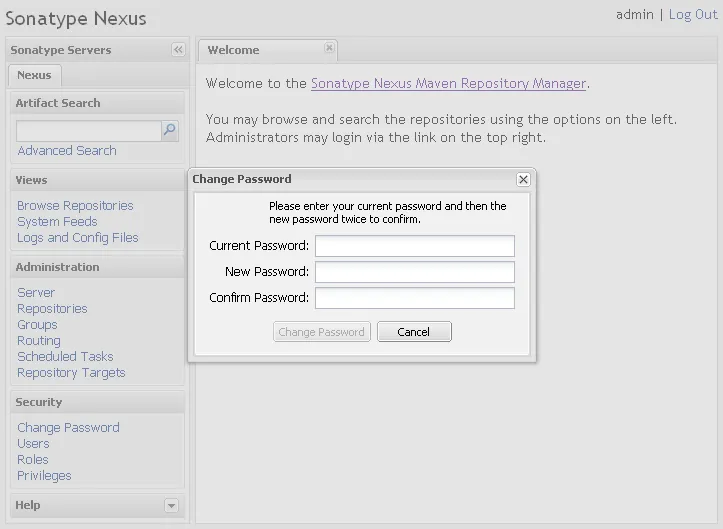Image resolution: width=723 pixels, height=529 pixels.
Task: Close the Welcome tab
Action: click(x=329, y=48)
